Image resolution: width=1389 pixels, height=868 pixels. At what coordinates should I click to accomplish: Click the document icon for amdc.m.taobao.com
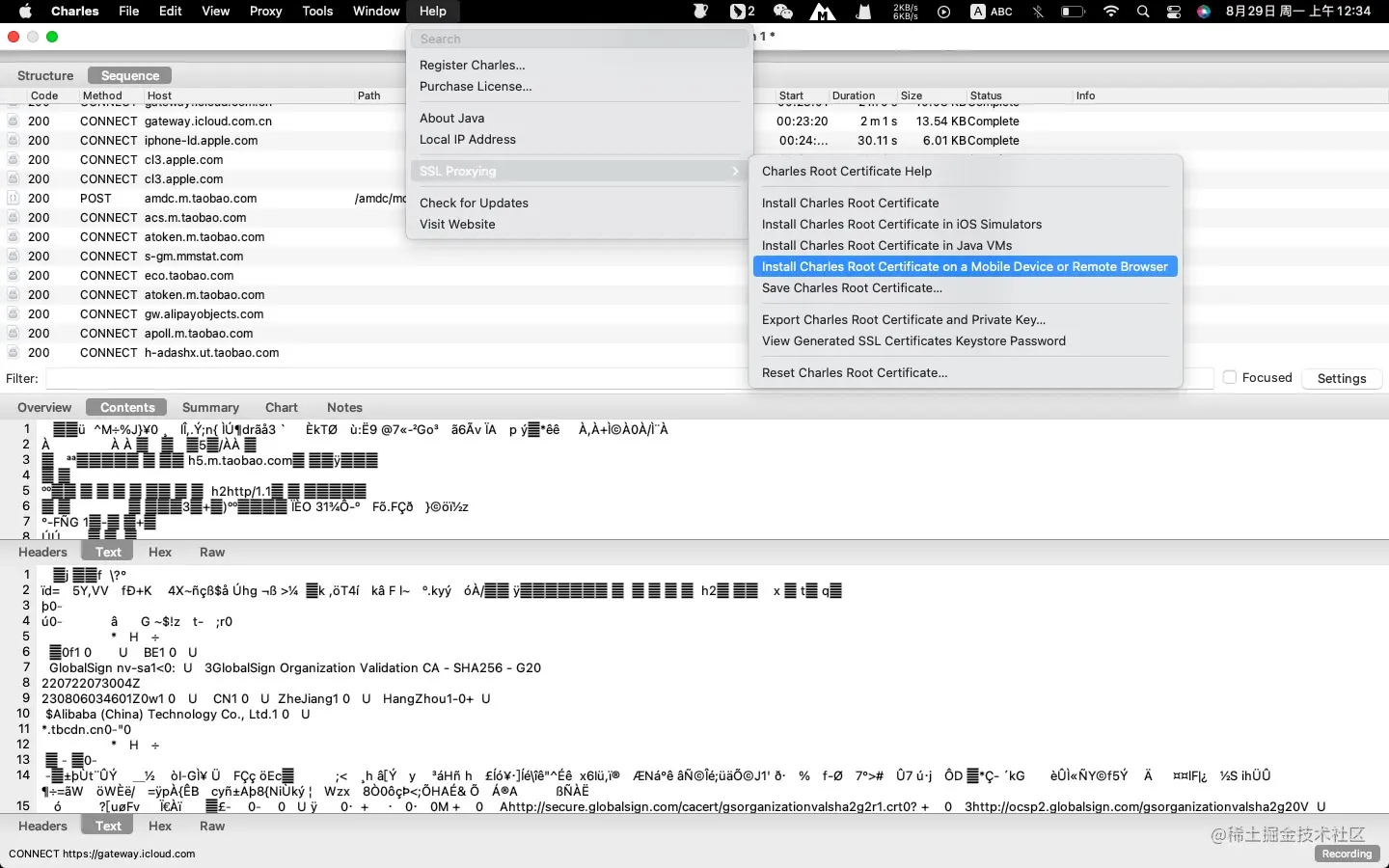[14, 199]
